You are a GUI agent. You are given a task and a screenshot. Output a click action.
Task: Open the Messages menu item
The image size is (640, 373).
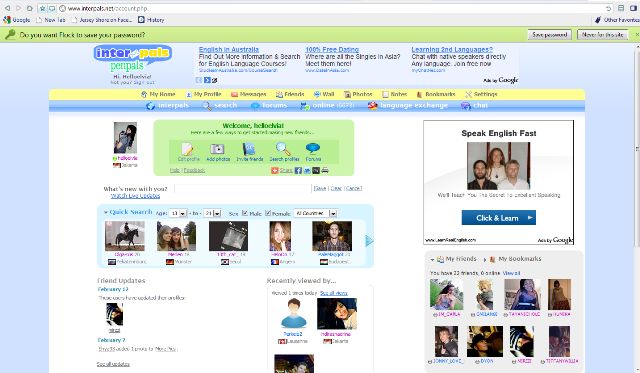pyautogui.click(x=249, y=94)
